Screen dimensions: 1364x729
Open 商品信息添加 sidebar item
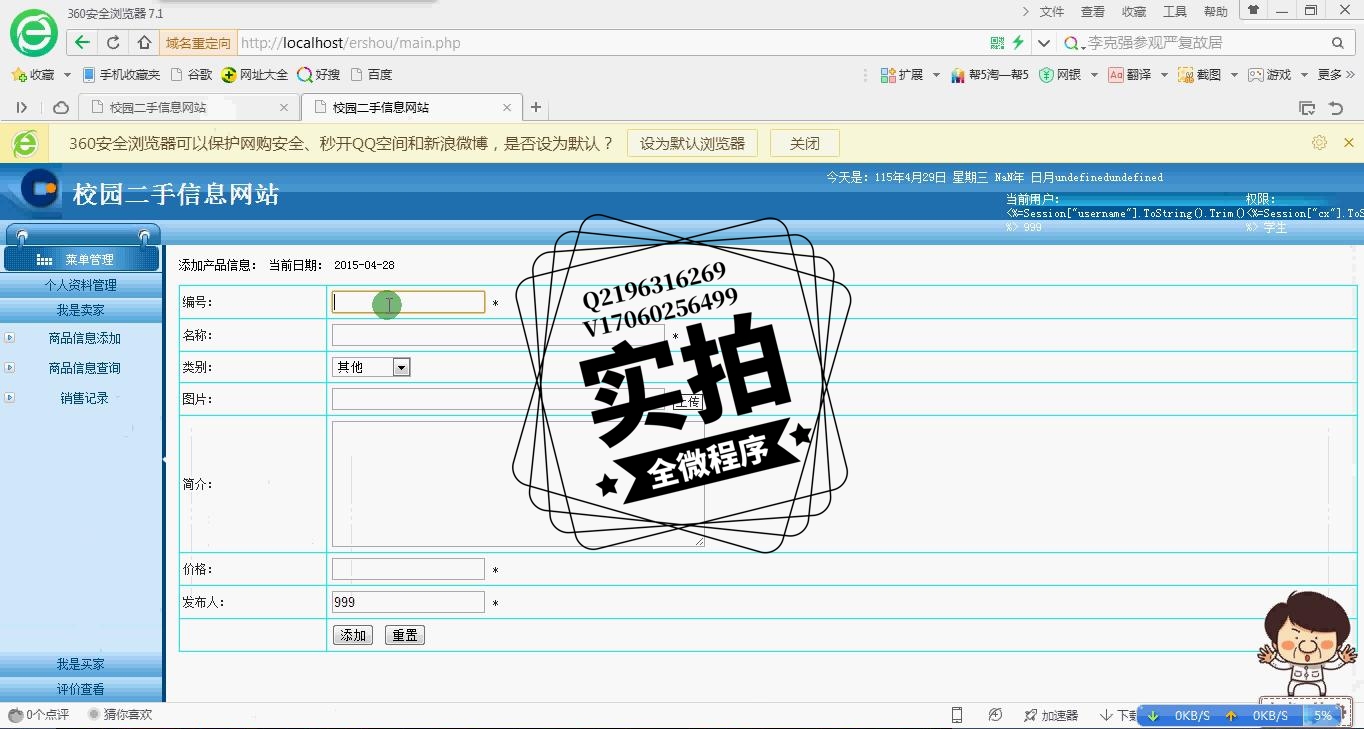click(85, 338)
